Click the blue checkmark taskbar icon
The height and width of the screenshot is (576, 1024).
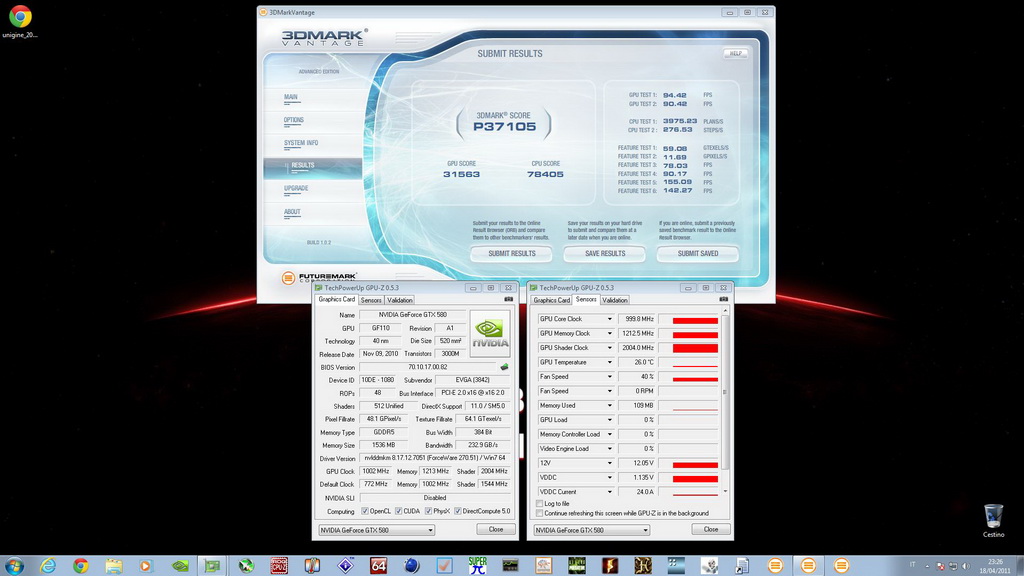tap(444, 566)
